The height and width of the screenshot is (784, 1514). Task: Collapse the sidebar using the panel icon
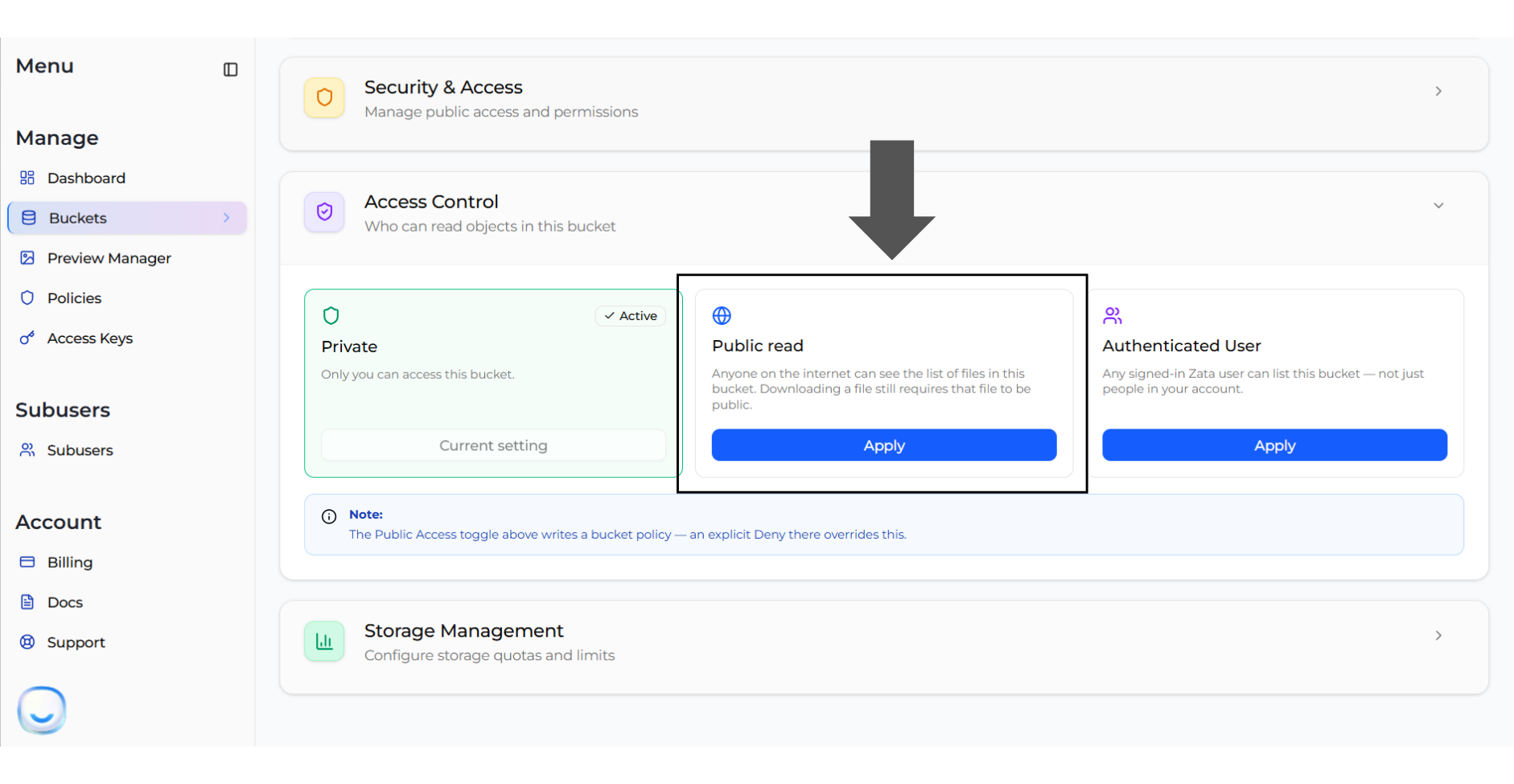[230, 70]
